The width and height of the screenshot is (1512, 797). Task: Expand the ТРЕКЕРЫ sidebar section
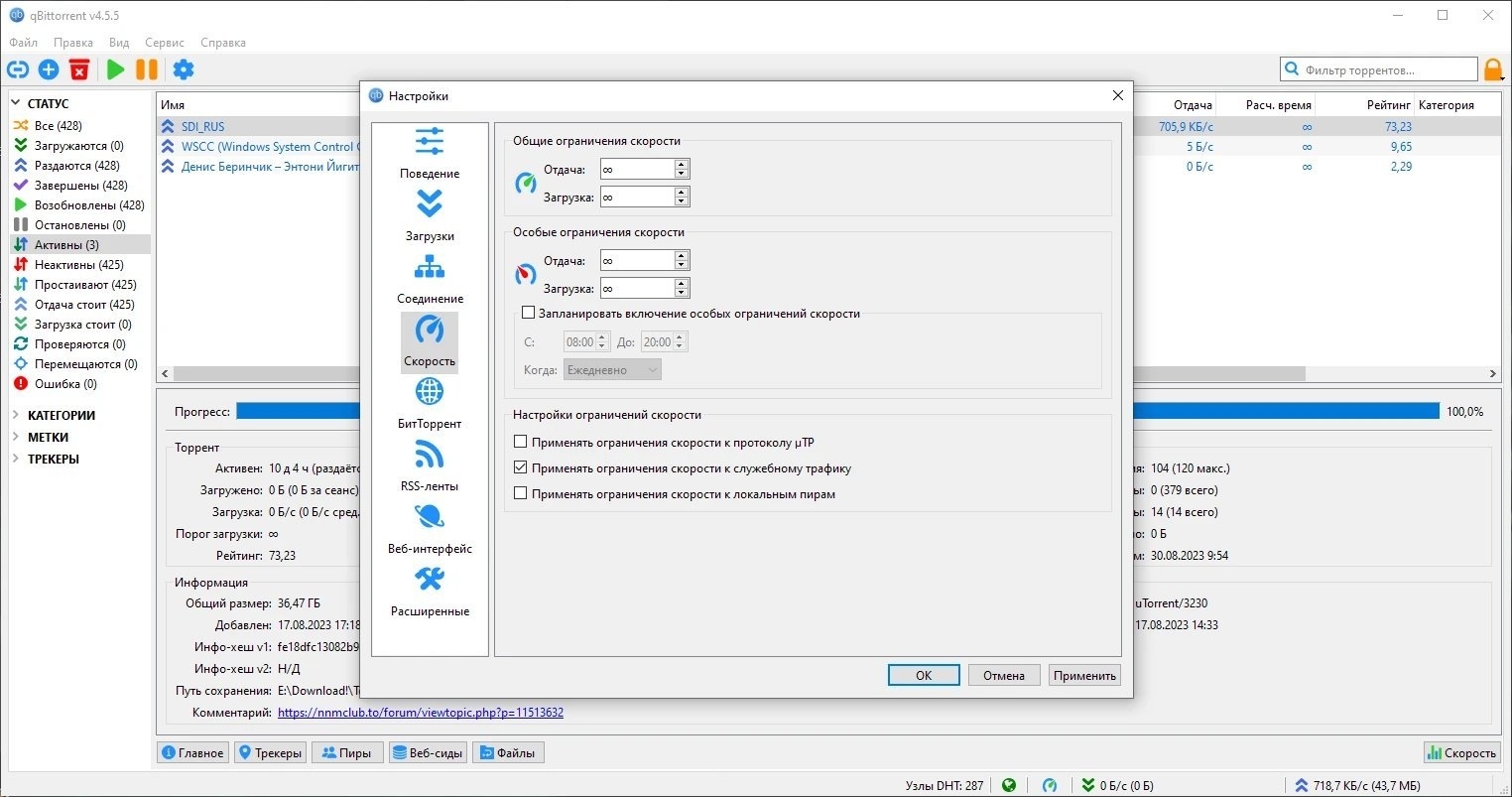tap(16, 459)
